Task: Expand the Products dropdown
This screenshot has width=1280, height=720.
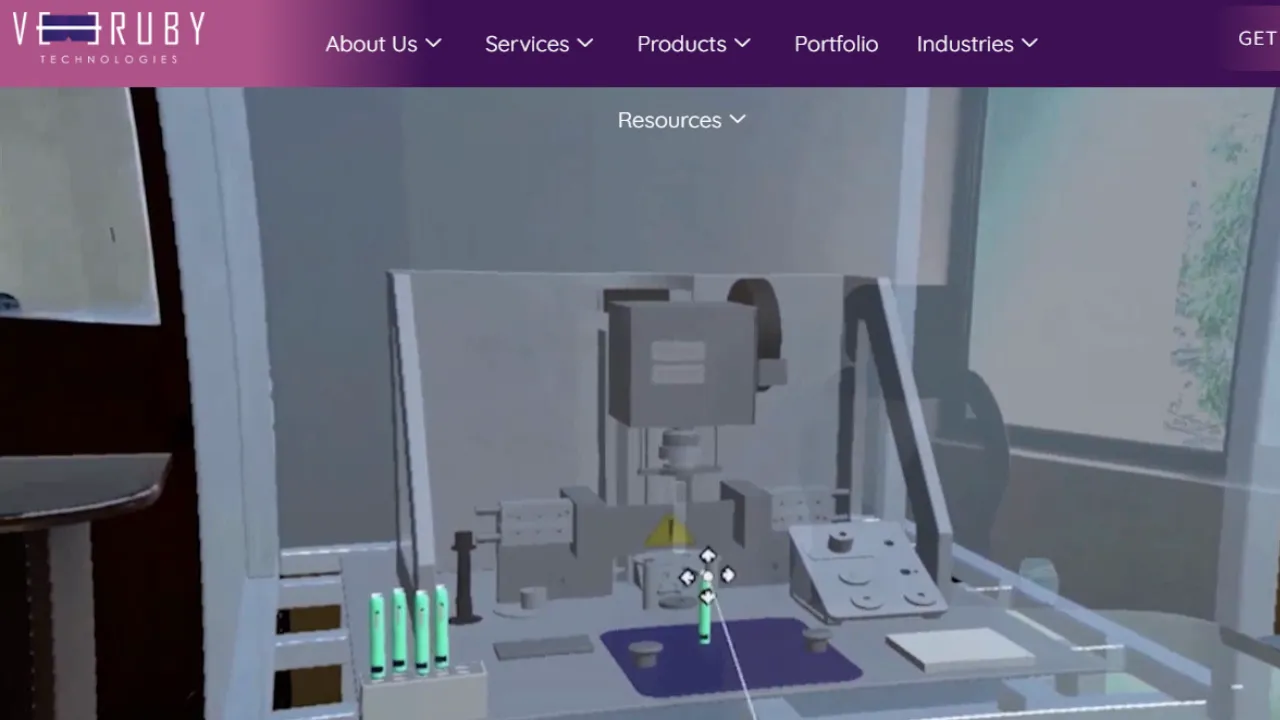Action: (x=742, y=43)
